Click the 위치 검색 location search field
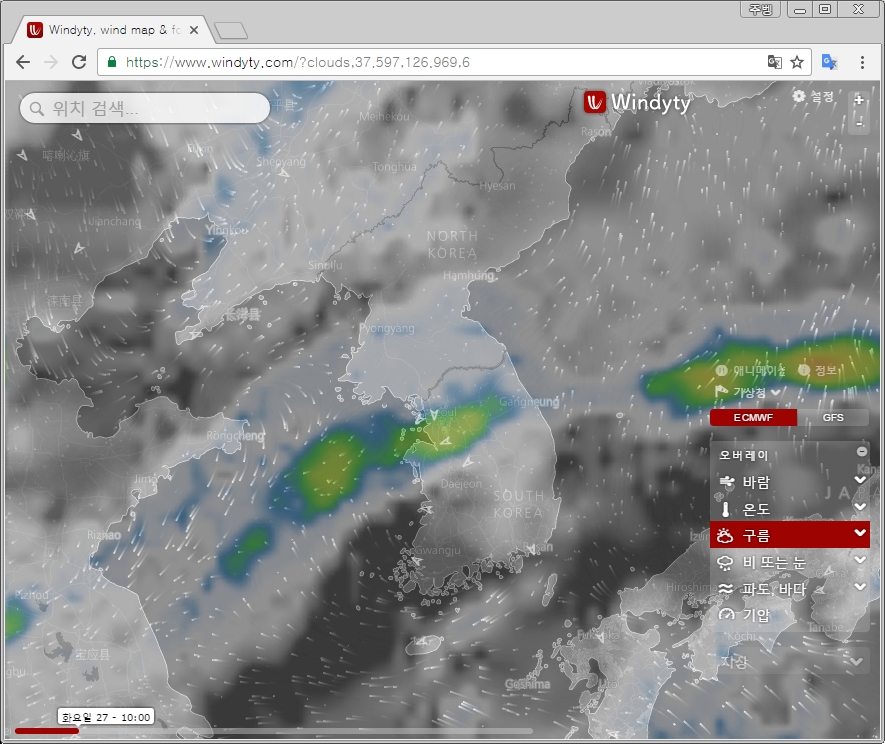This screenshot has height=744, width=885. pos(145,108)
